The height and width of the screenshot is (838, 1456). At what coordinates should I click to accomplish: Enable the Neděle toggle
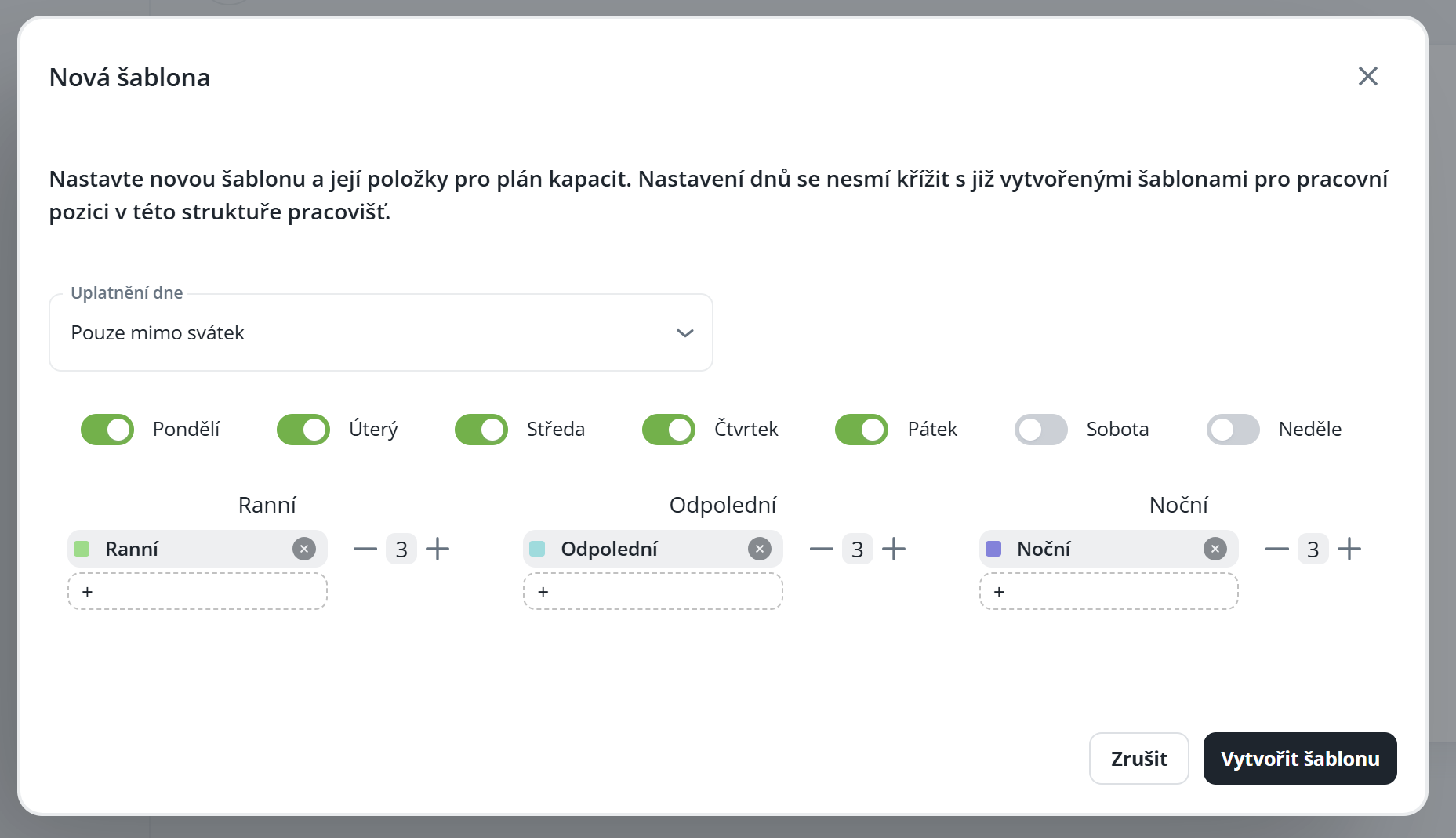click(1233, 430)
